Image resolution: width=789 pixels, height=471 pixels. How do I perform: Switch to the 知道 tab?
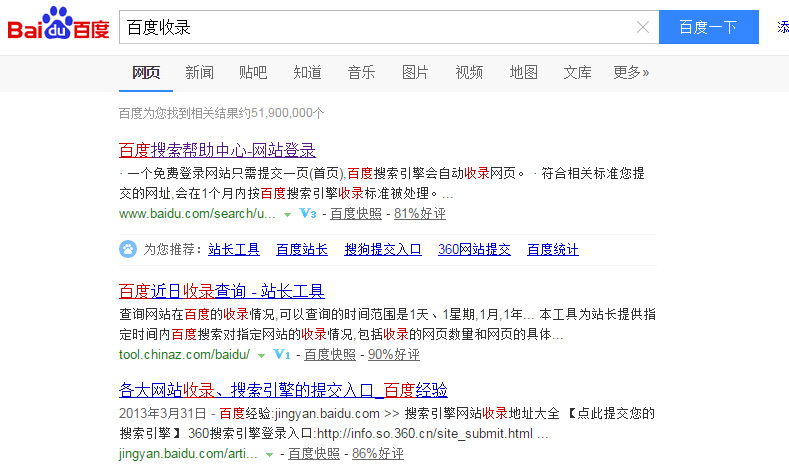click(307, 72)
